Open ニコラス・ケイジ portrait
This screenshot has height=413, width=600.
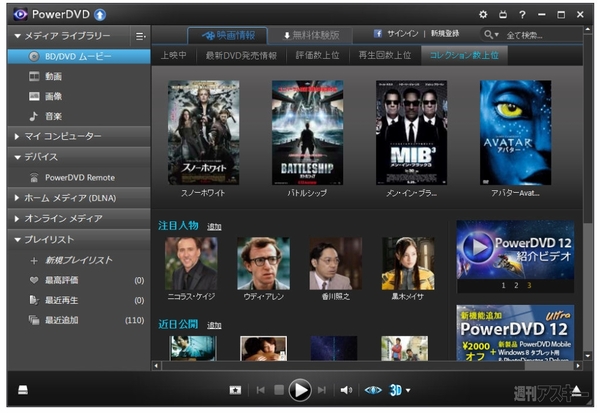coord(191,263)
